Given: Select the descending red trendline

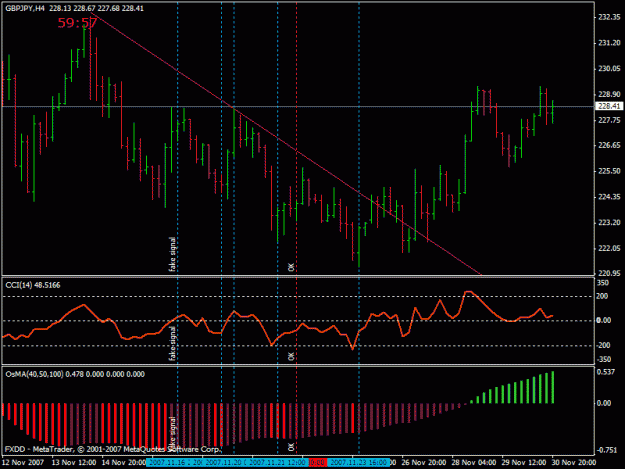Looking at the screenshot, I should (x=287, y=144).
